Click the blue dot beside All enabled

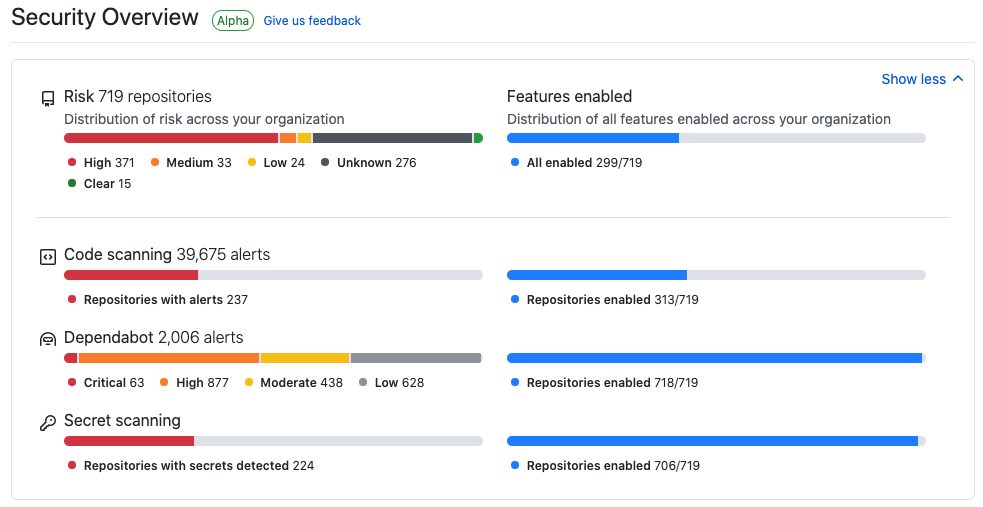click(x=515, y=163)
